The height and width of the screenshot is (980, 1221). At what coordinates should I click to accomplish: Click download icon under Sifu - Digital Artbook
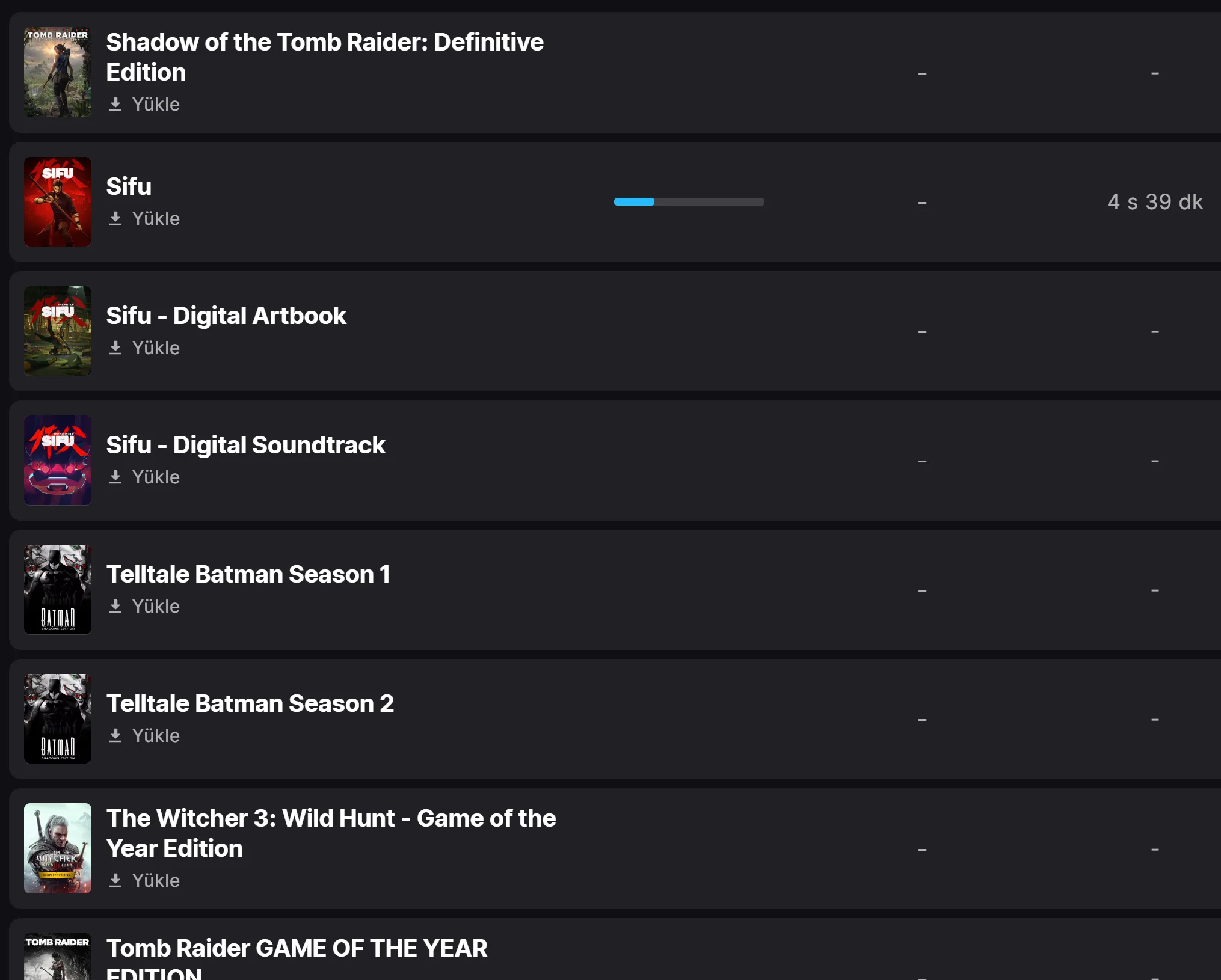(x=115, y=348)
